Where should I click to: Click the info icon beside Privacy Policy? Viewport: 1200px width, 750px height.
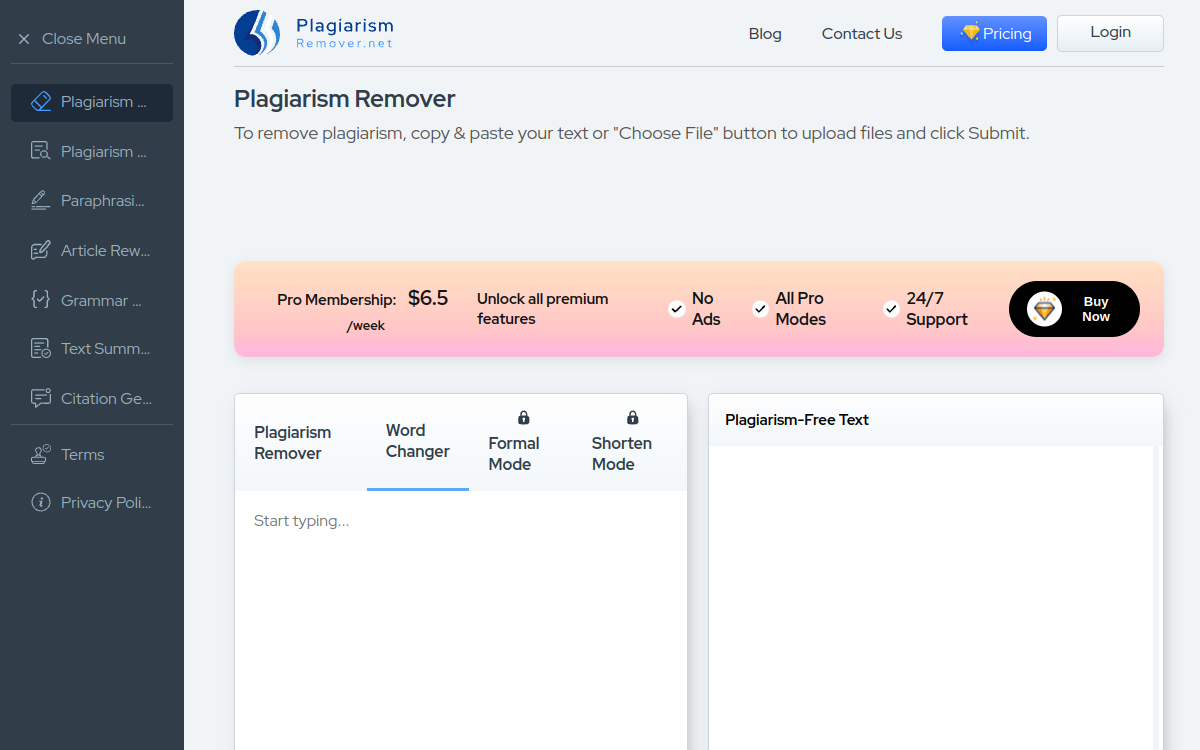point(41,502)
